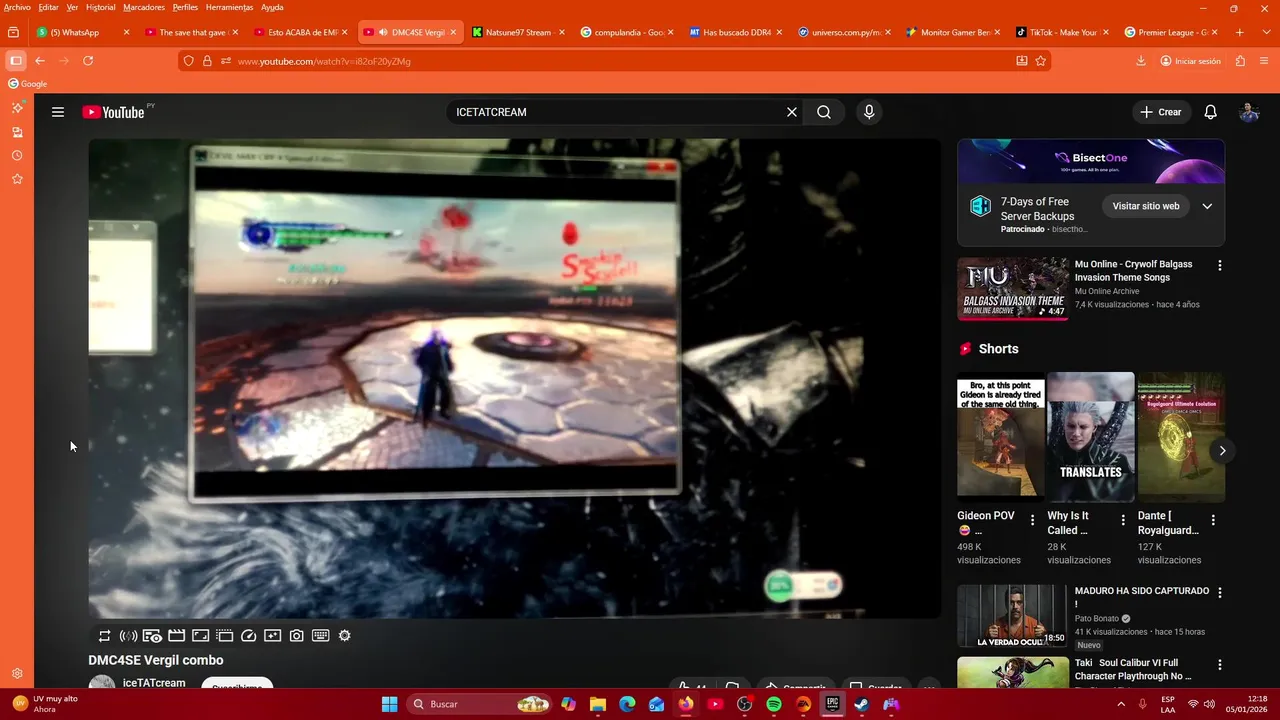The height and width of the screenshot is (720, 1280).
Task: Start voice search with the microphone
Action: coord(869,112)
